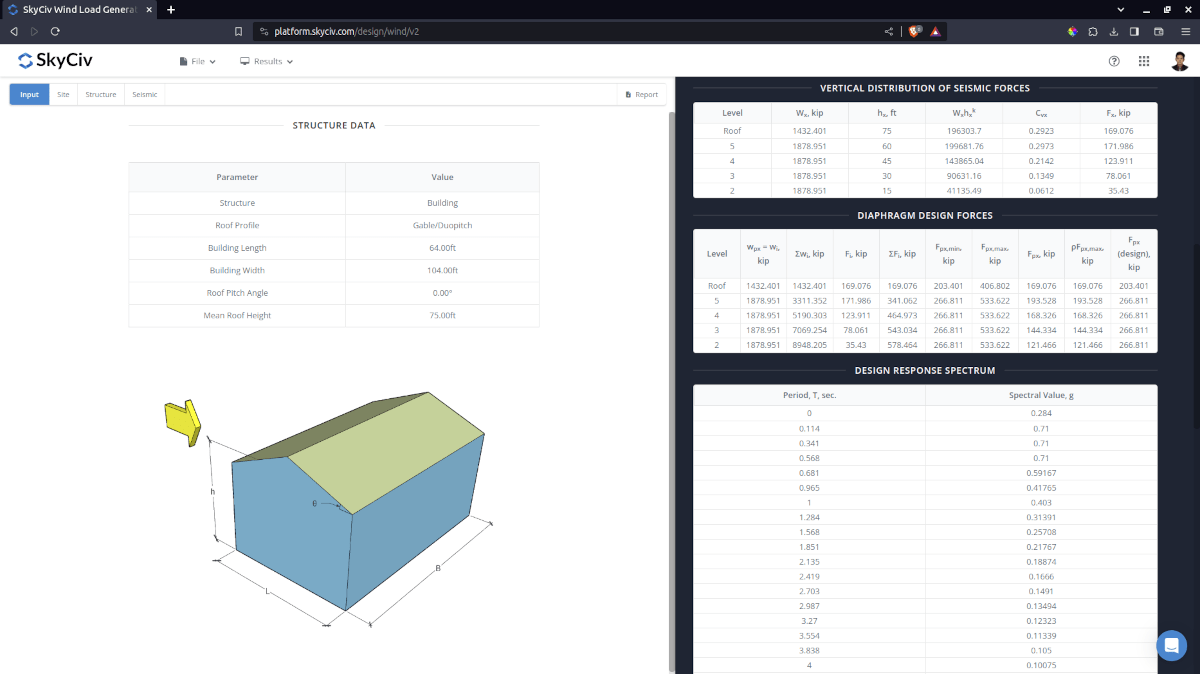Viewport: 1200px width, 674px height.
Task: Click the Report button
Action: point(642,95)
